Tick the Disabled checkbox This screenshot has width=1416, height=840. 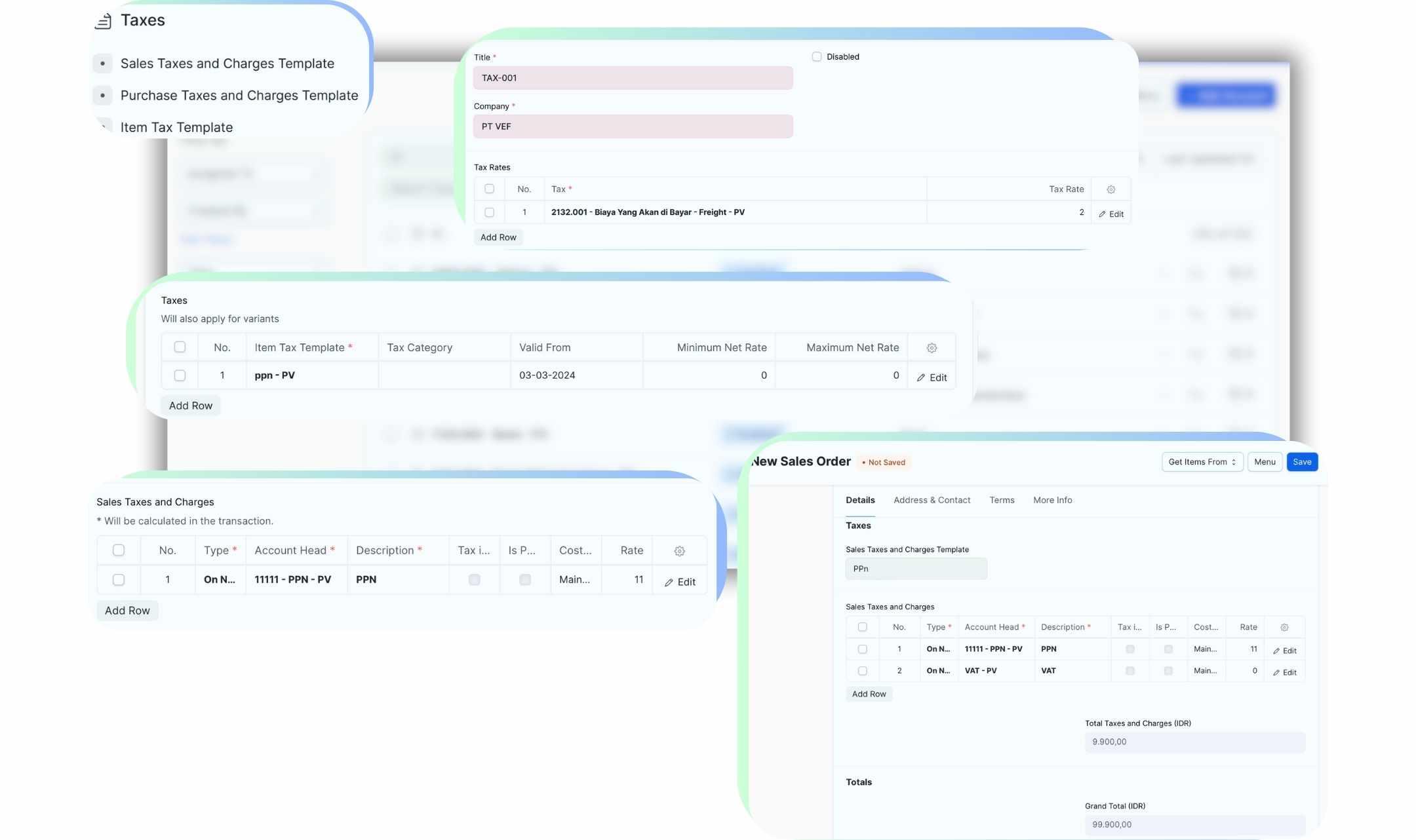(816, 57)
